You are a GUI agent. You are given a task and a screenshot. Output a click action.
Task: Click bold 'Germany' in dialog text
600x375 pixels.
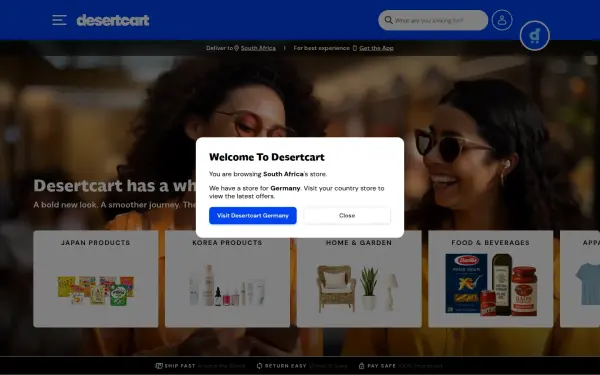285,188
